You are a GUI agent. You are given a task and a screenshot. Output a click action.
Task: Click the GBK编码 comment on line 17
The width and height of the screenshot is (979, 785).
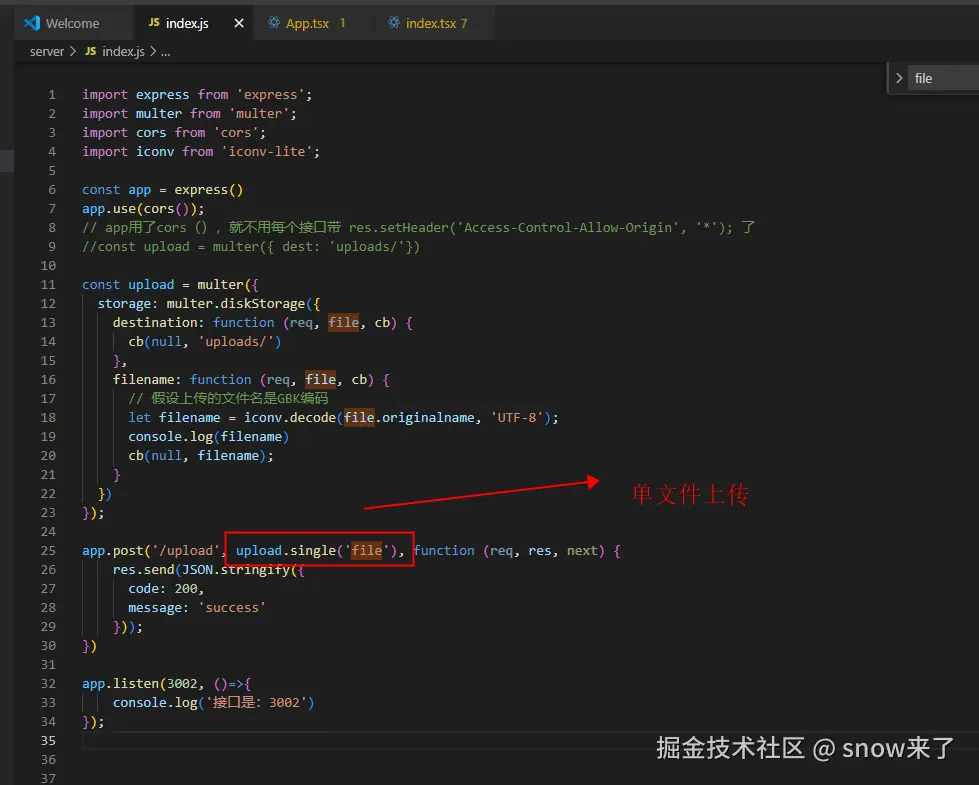coord(228,398)
